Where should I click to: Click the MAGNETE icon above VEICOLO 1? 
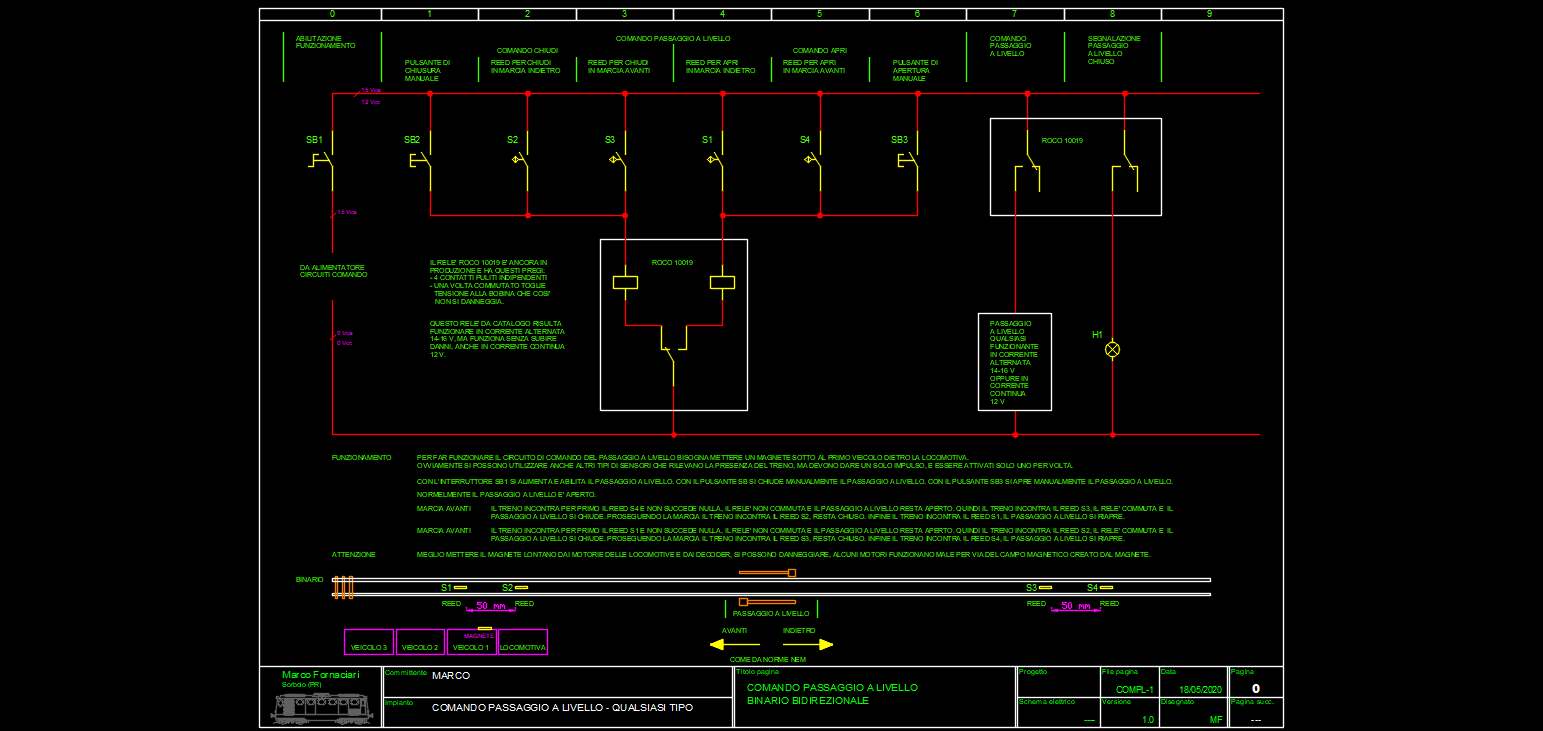pos(477,626)
